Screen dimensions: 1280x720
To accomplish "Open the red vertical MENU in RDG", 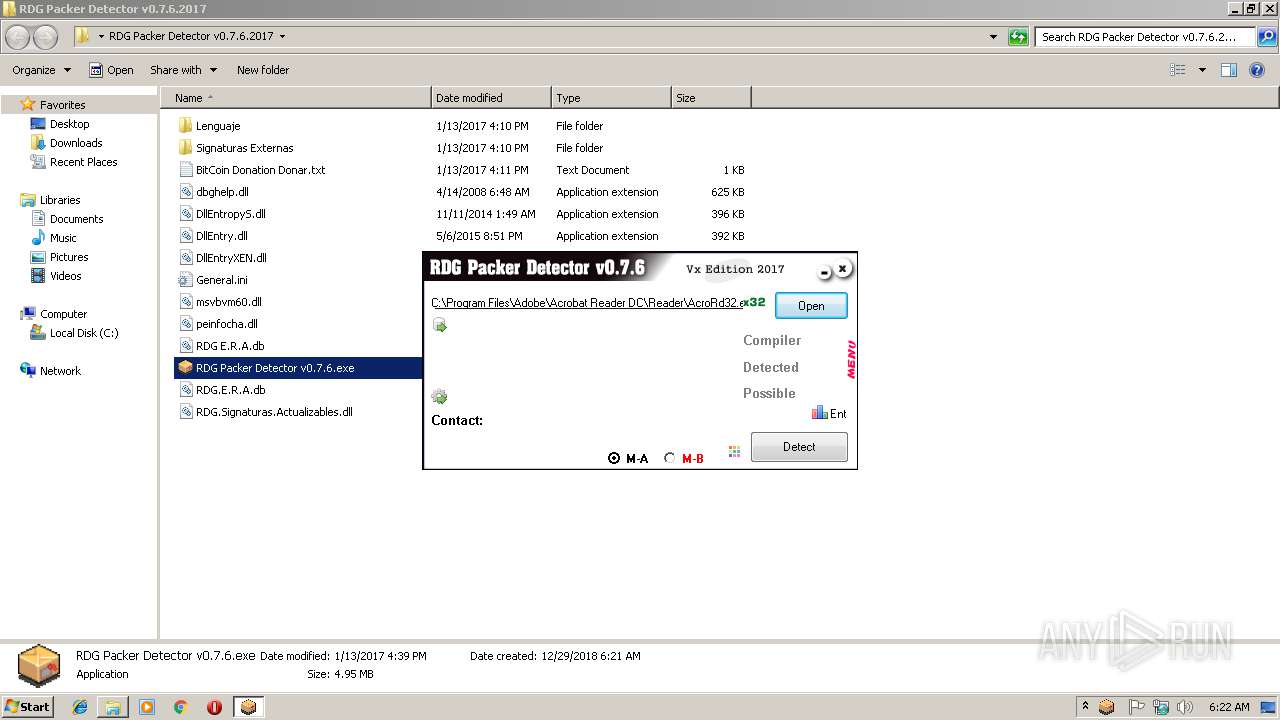I will pos(852,360).
